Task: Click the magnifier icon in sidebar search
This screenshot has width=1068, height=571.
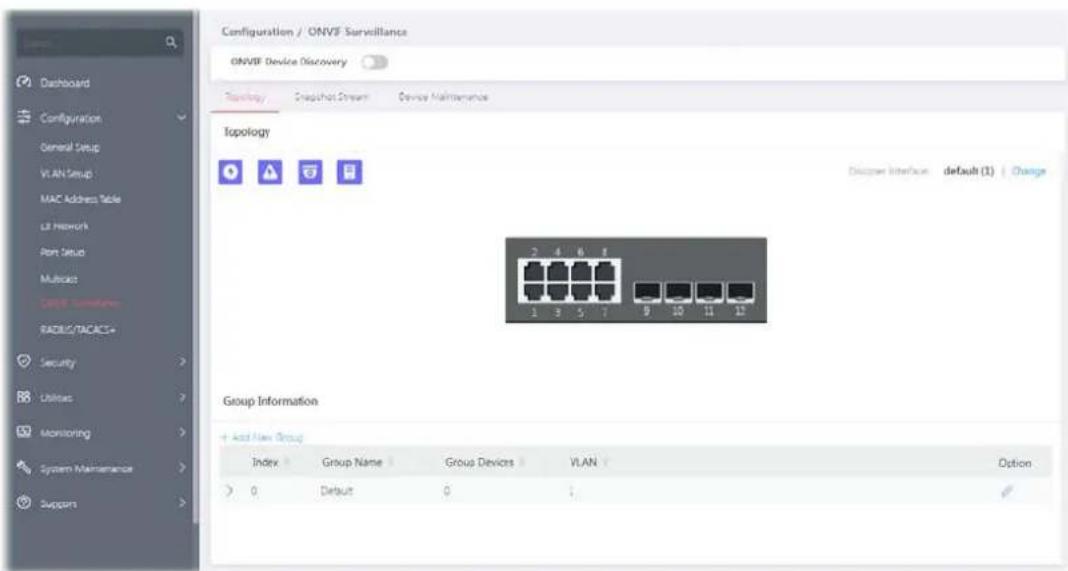Action: (x=171, y=42)
